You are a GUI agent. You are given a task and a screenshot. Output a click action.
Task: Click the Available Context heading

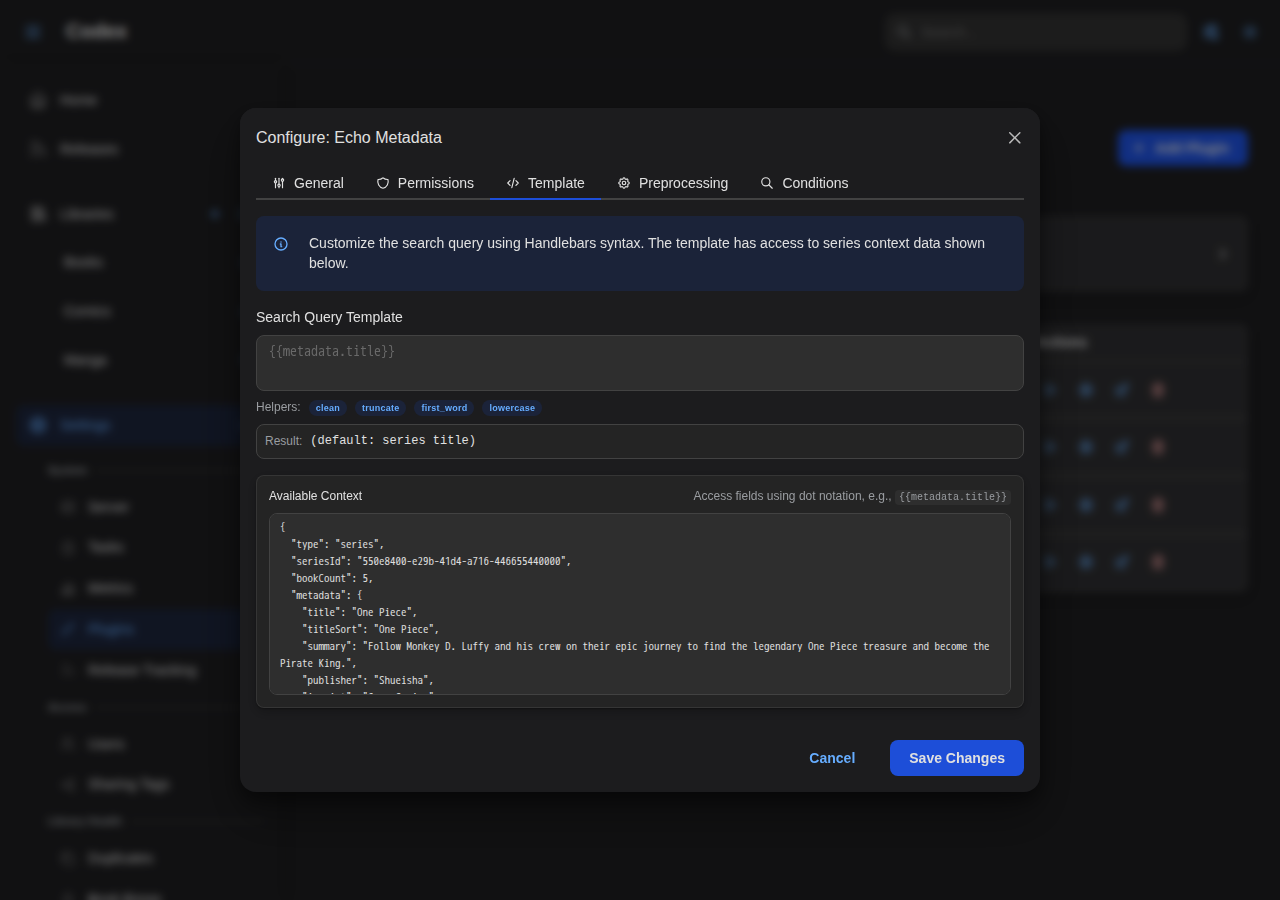coord(316,496)
